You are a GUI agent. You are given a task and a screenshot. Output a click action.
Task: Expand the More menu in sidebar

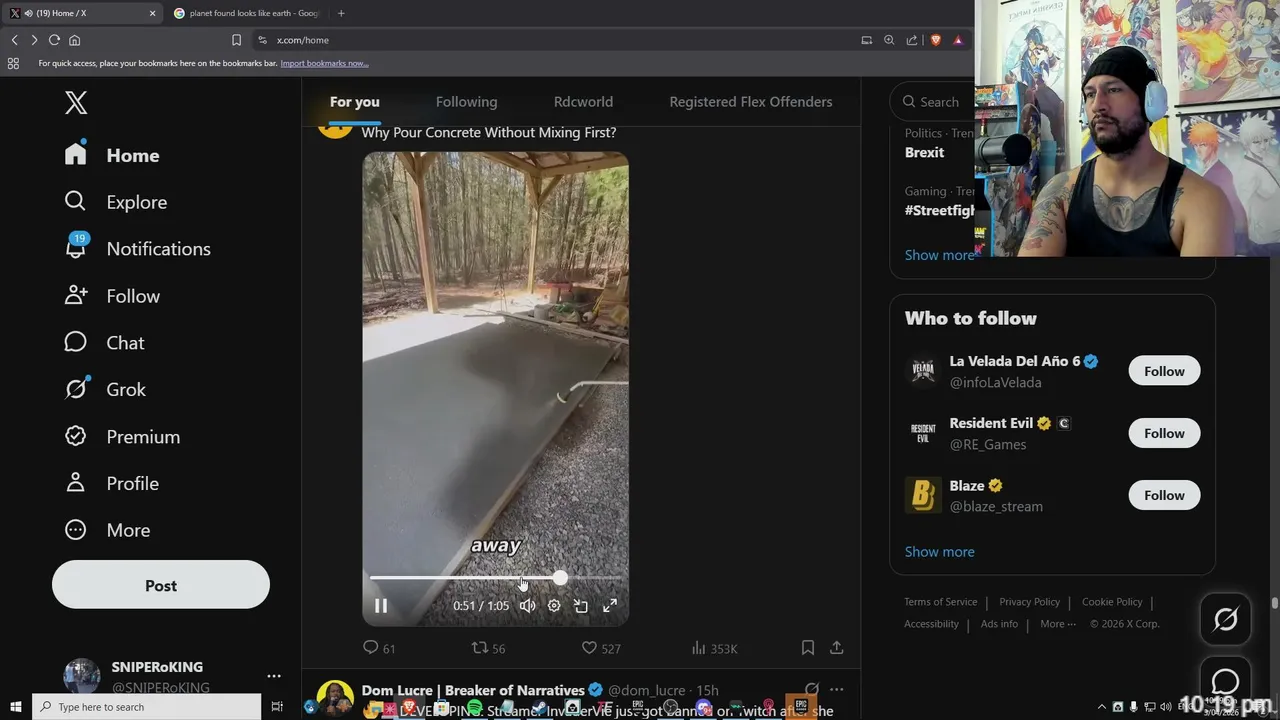click(x=107, y=530)
